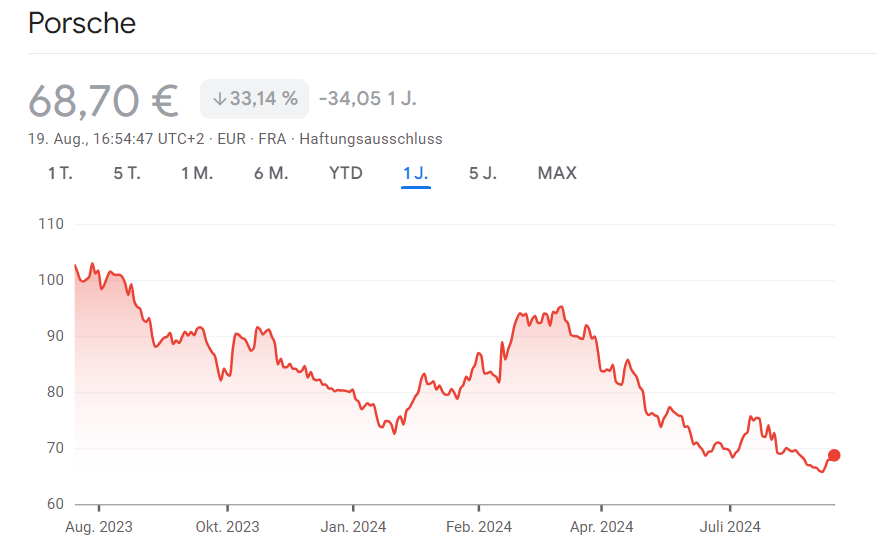Screen dimensions: 877x560
Task: Click the Okt. 2023 axis label
Action: point(228,527)
